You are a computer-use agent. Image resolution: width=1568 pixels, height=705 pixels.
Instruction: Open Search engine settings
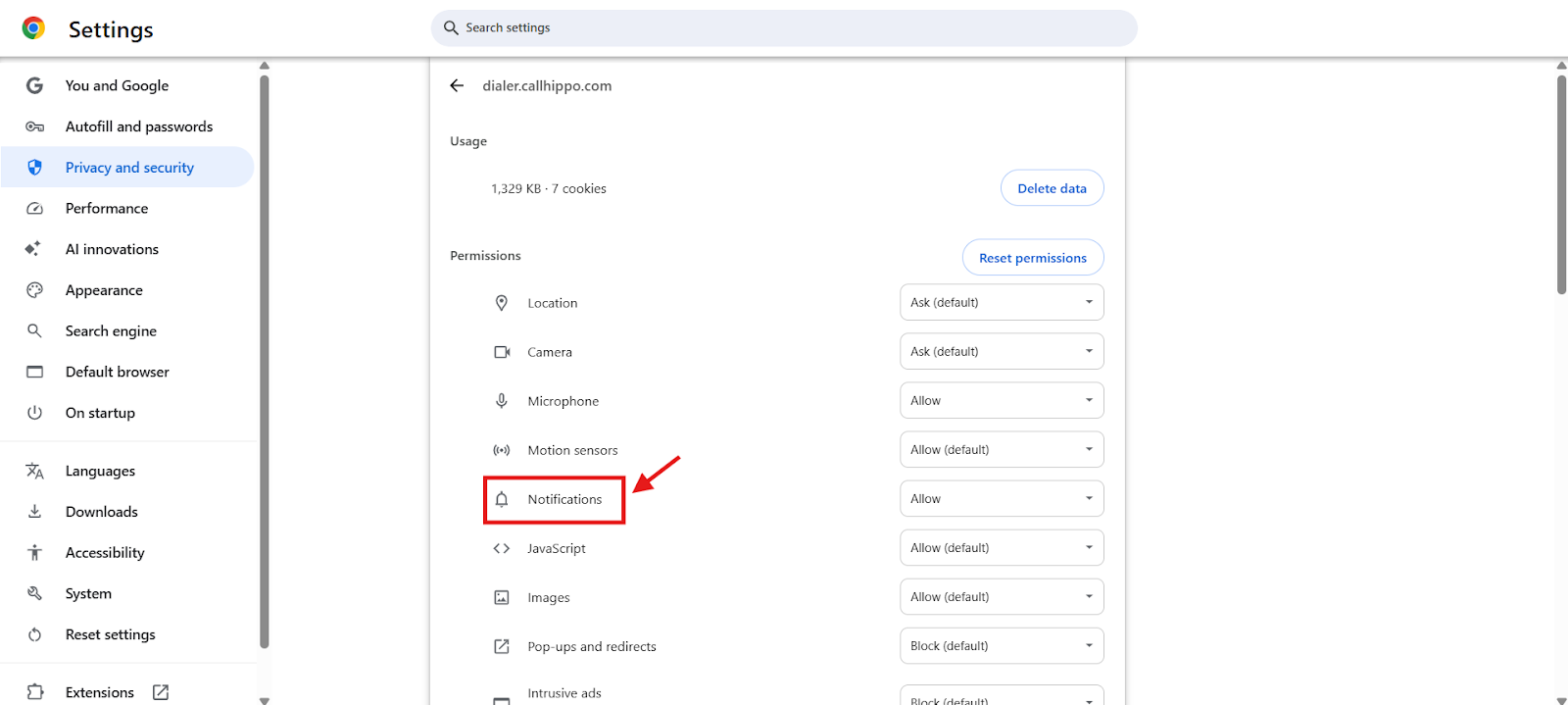pos(127,330)
